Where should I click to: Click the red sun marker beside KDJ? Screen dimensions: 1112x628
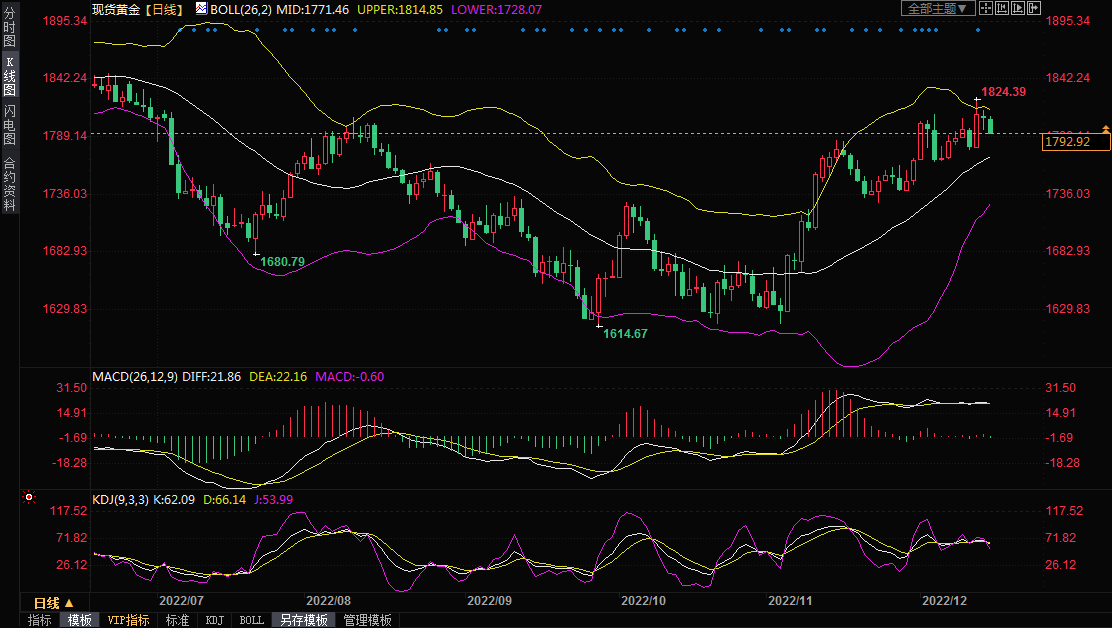coord(29,497)
